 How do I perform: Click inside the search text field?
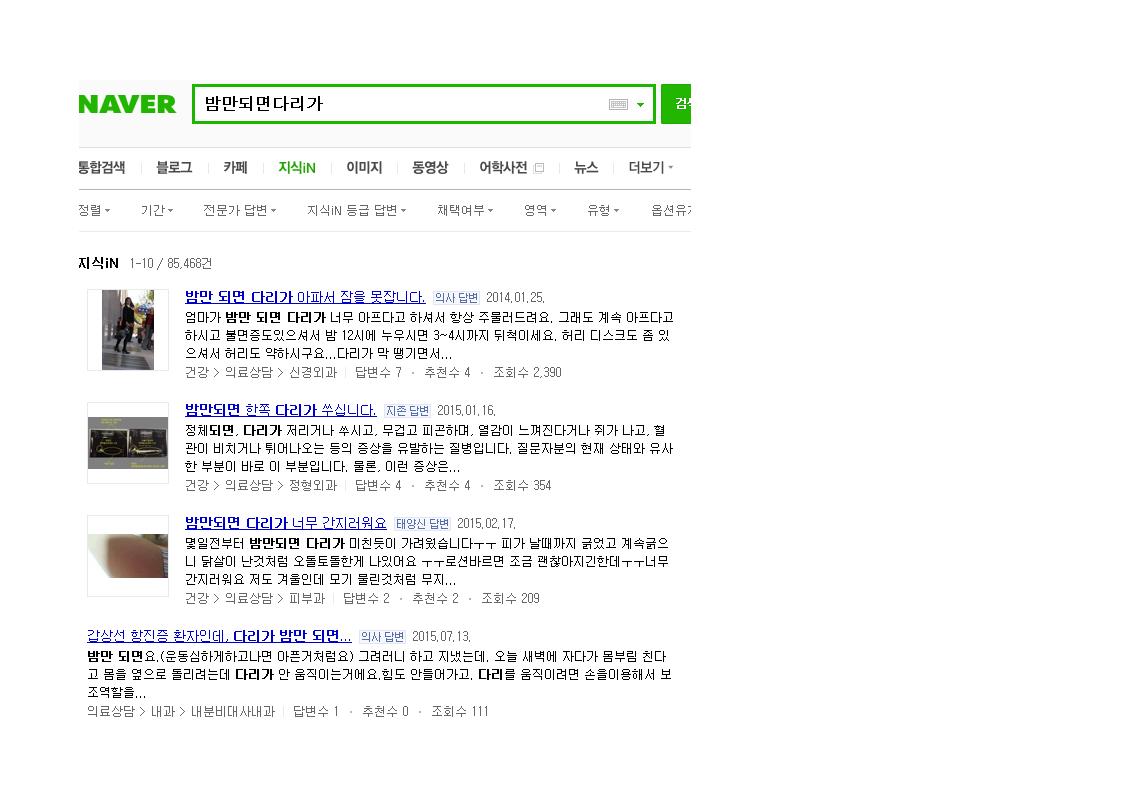tap(400, 104)
